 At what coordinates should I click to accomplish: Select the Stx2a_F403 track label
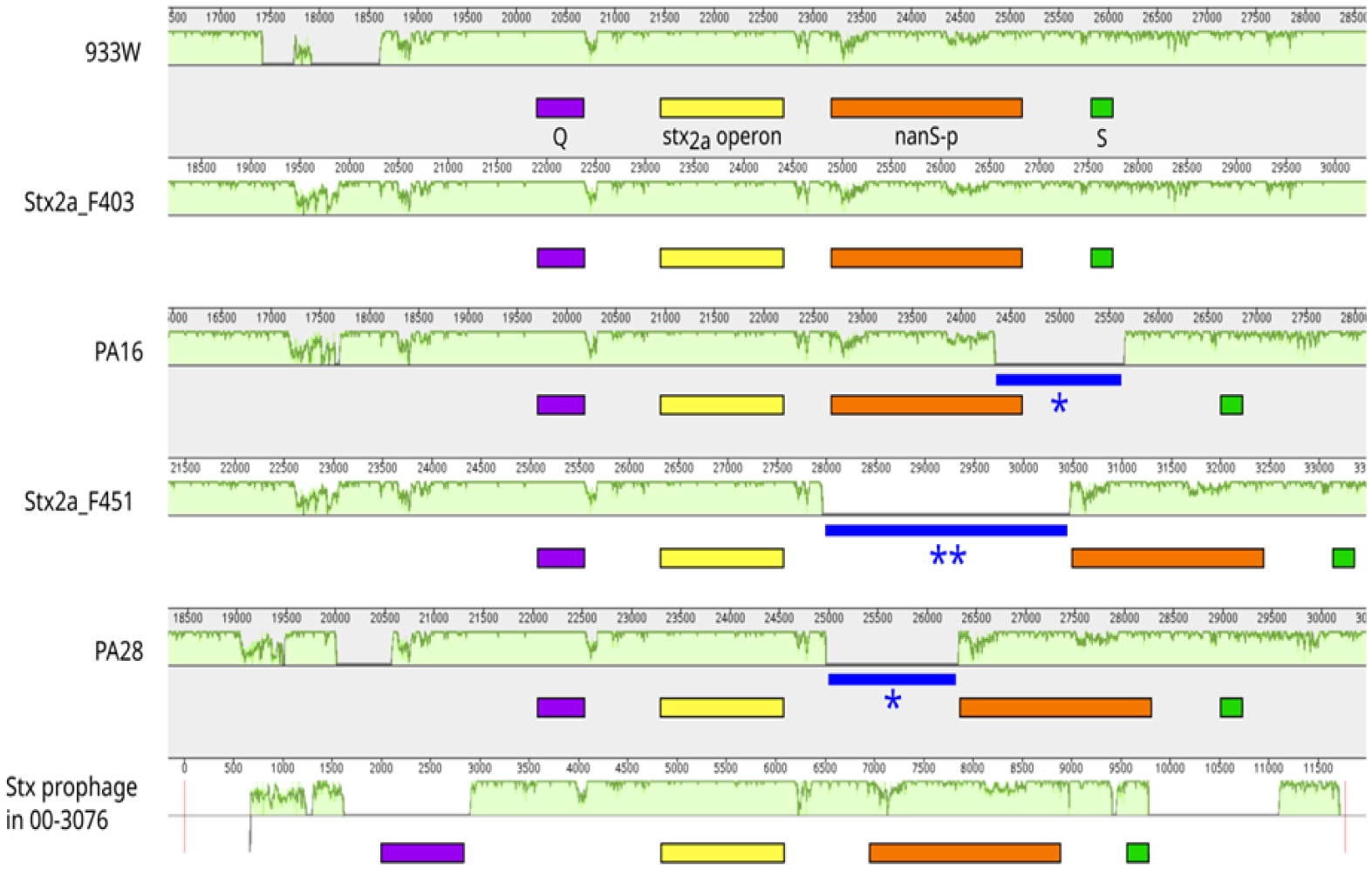click(79, 202)
